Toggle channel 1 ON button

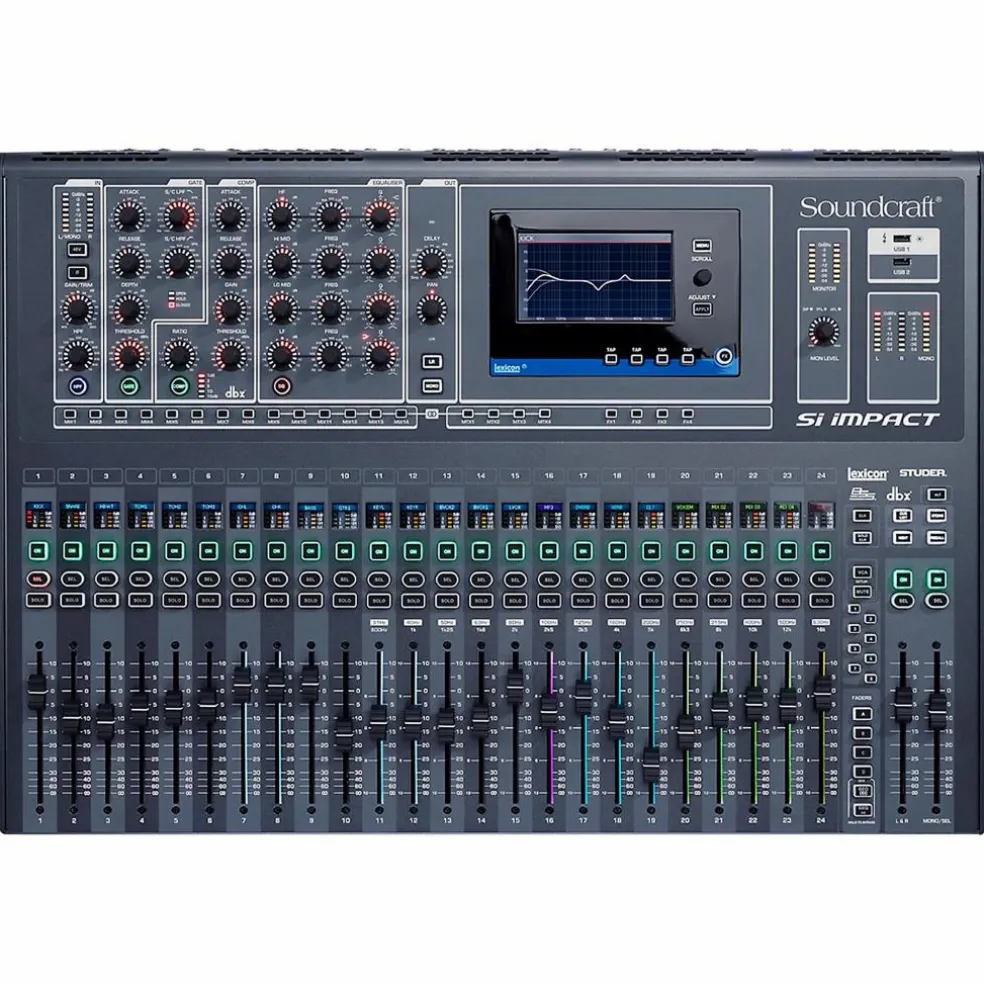tap(38, 551)
